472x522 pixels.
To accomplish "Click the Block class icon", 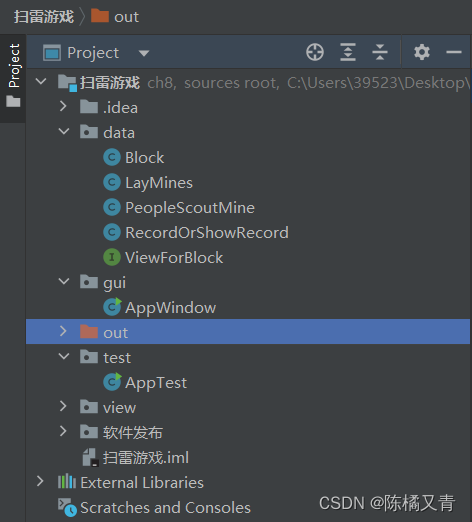I will point(112,157).
